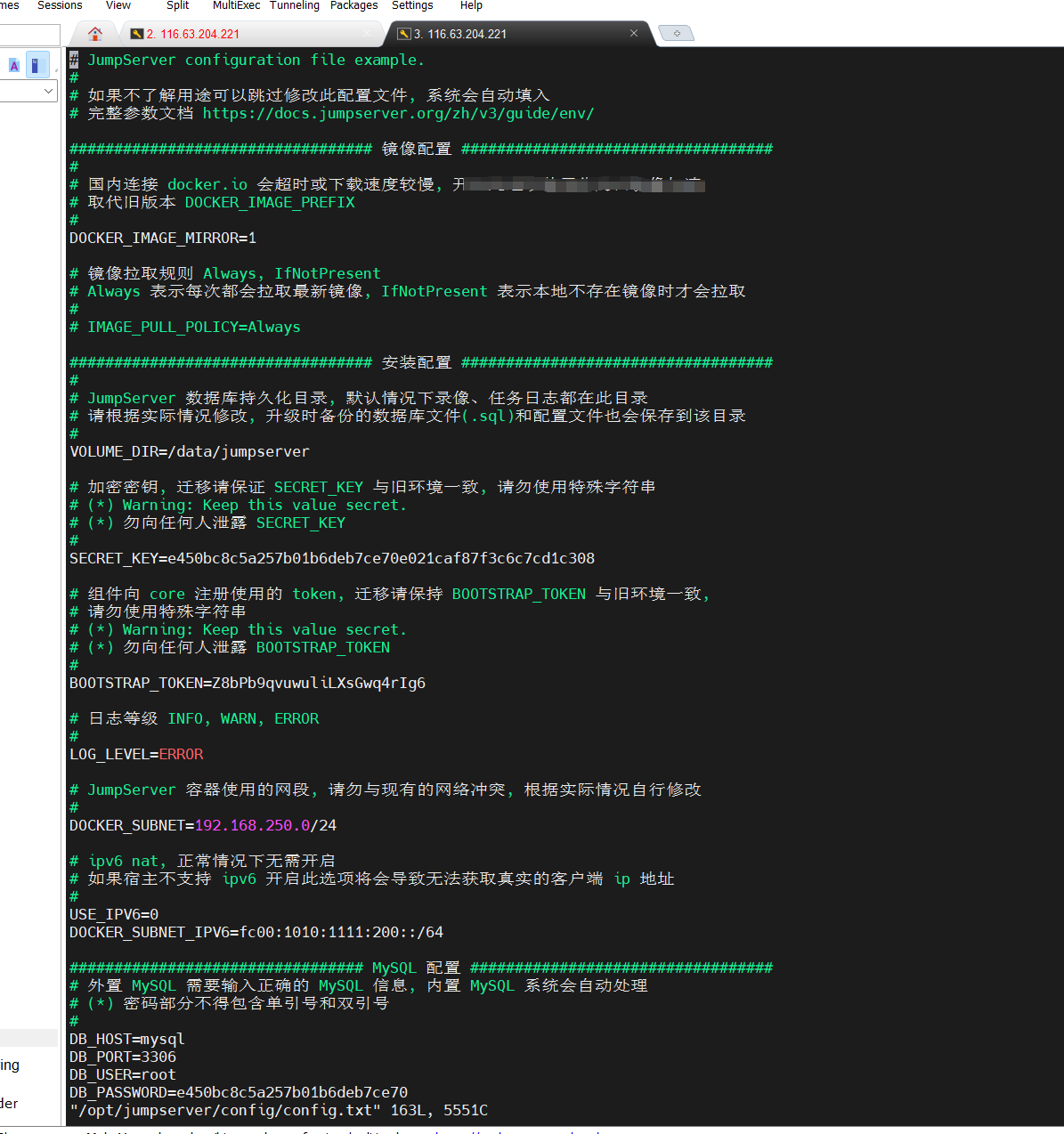This screenshot has width=1064, height=1134.
Task: Open the docs.jumpserver.org URL in terminal
Action: coord(398,113)
